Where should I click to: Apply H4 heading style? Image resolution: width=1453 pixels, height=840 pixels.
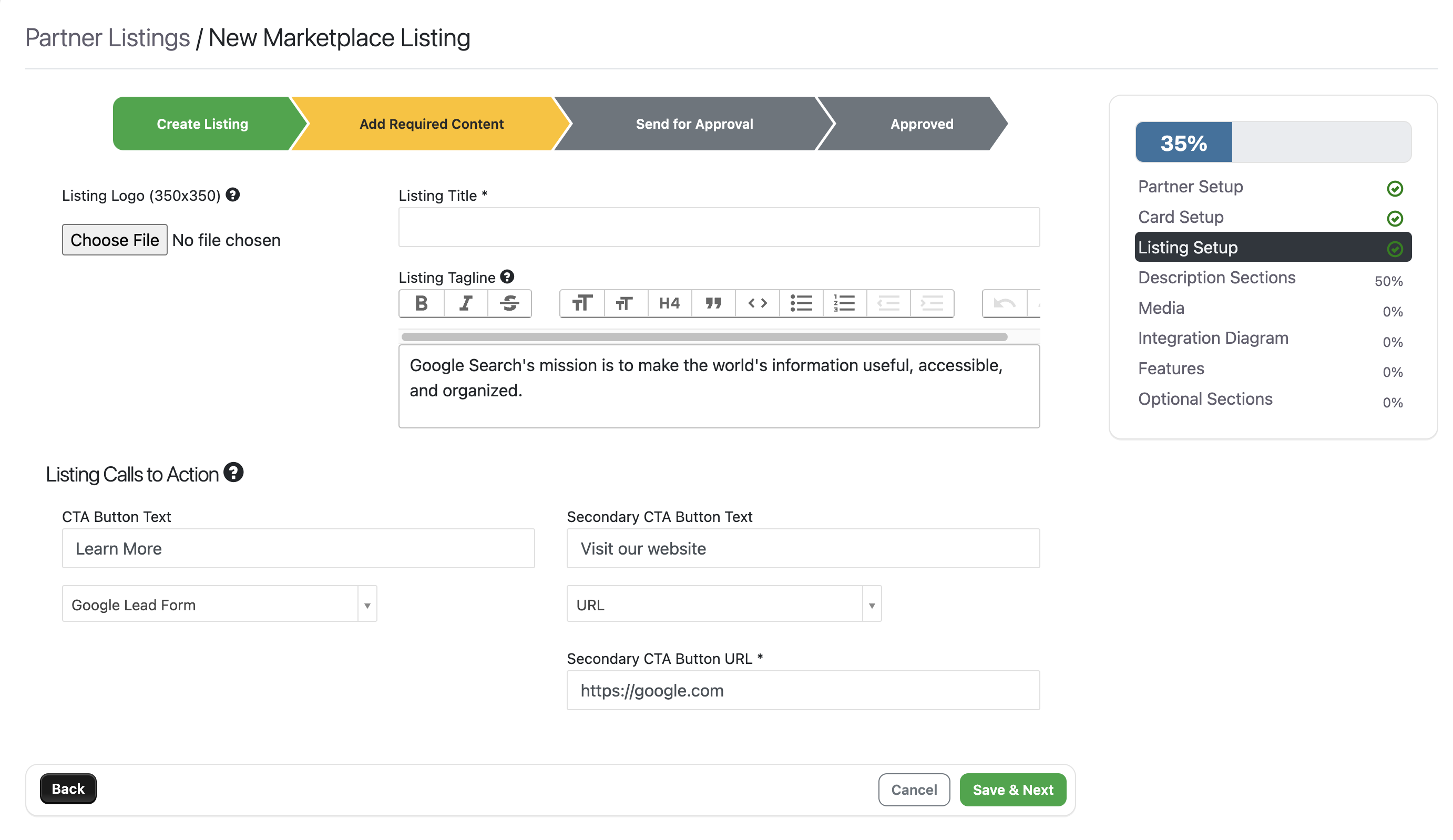click(670, 303)
